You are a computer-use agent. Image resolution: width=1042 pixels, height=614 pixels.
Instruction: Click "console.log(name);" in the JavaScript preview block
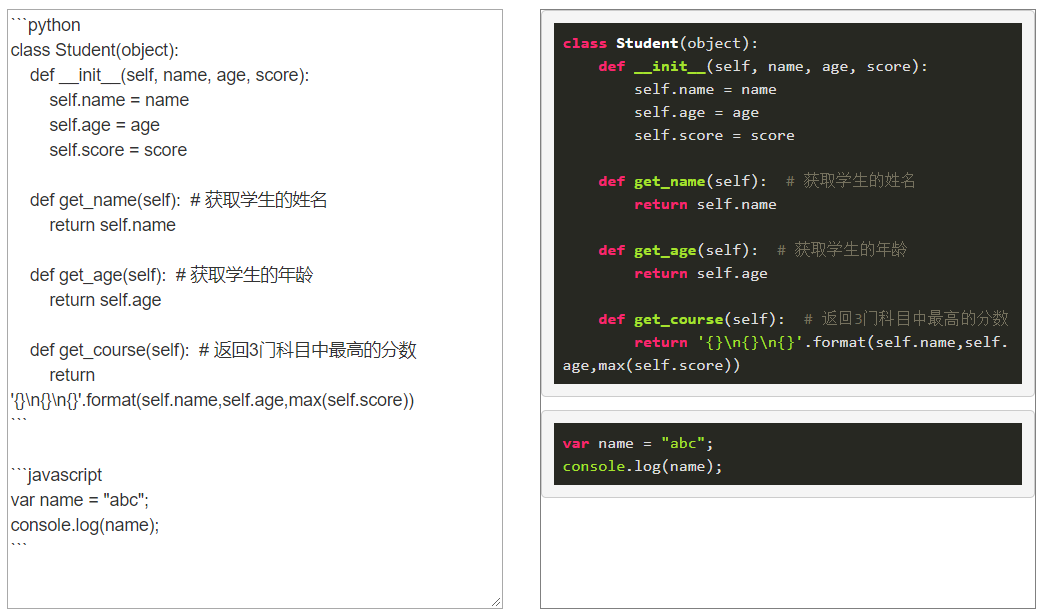point(643,466)
